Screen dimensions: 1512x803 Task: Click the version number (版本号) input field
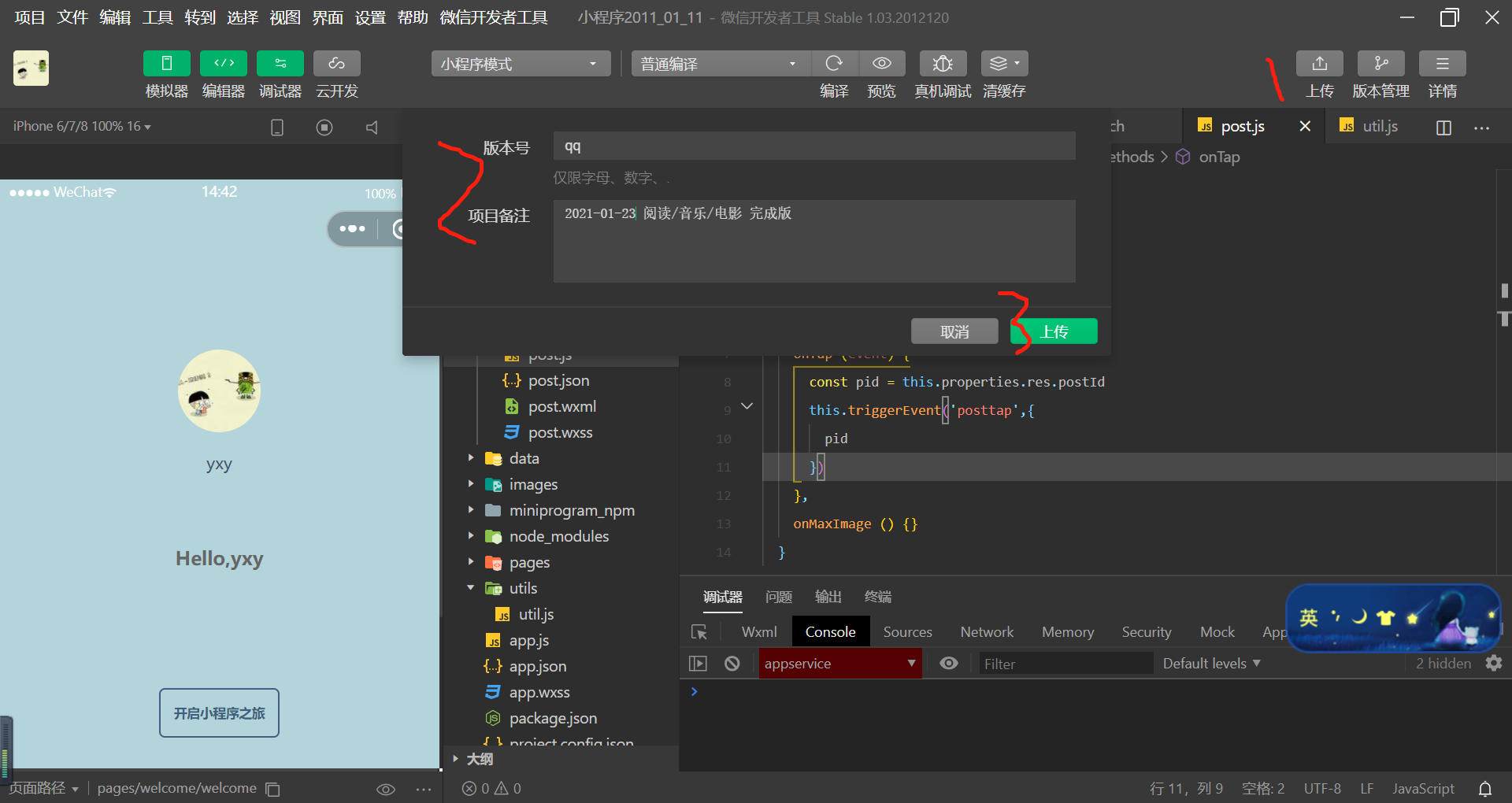[x=814, y=146]
